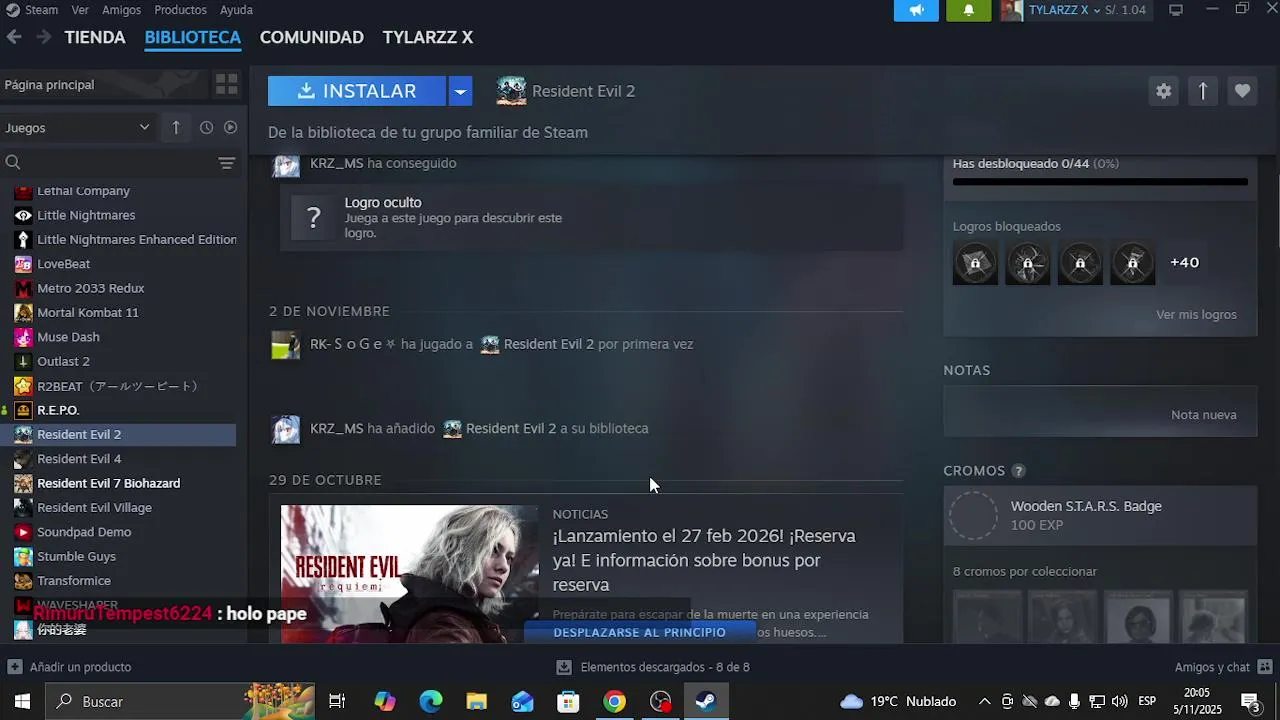Add Resident Evil 2 to favorites heart
The height and width of the screenshot is (720, 1280).
pos(1242,91)
